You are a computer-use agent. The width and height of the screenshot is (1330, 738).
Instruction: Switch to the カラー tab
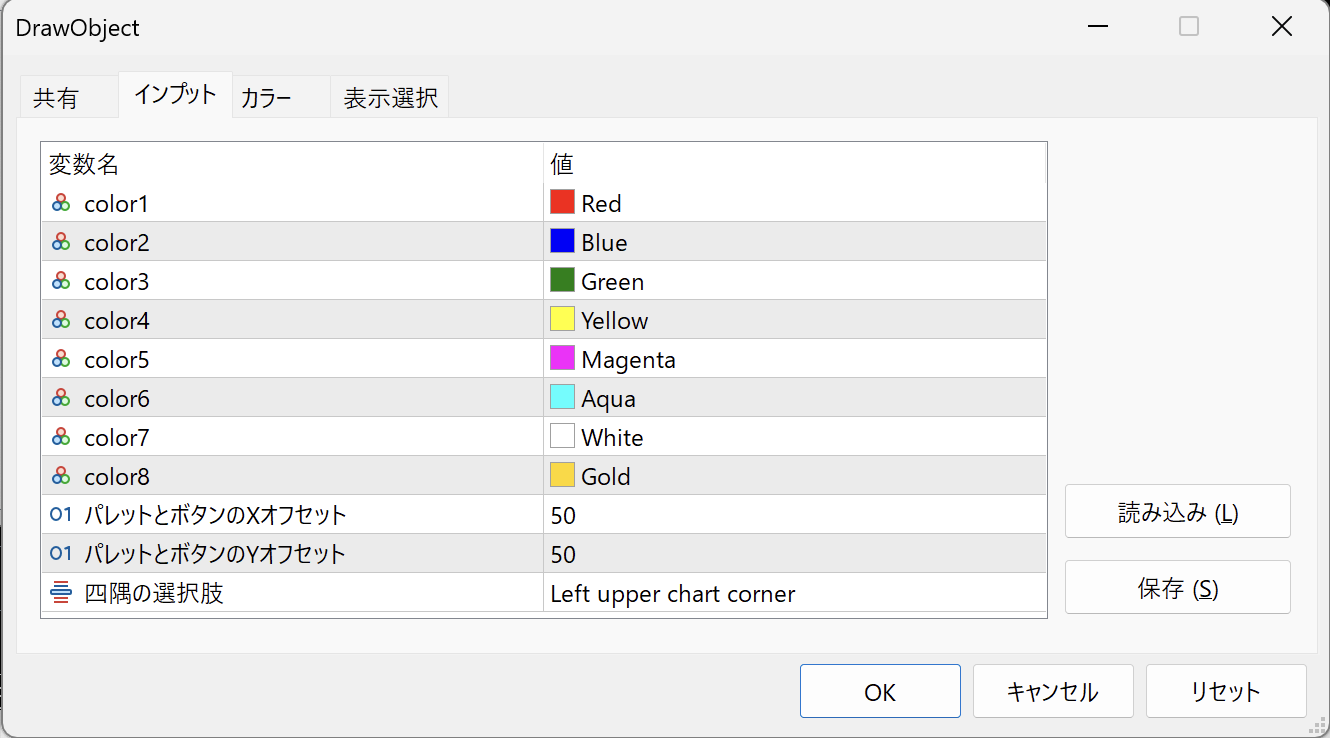266,99
